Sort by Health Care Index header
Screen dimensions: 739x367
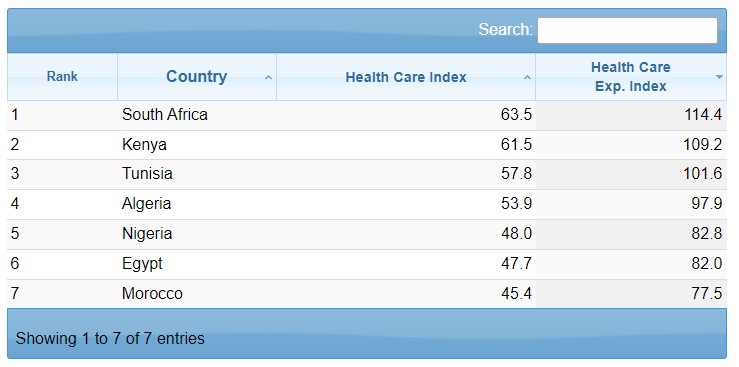coord(406,77)
